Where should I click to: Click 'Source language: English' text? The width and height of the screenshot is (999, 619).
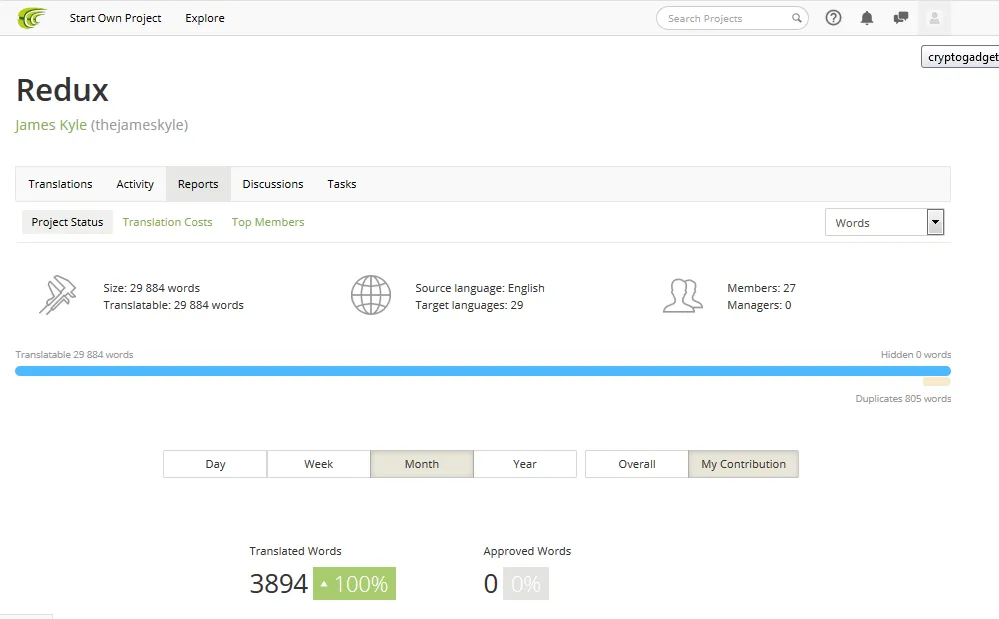[x=480, y=288]
